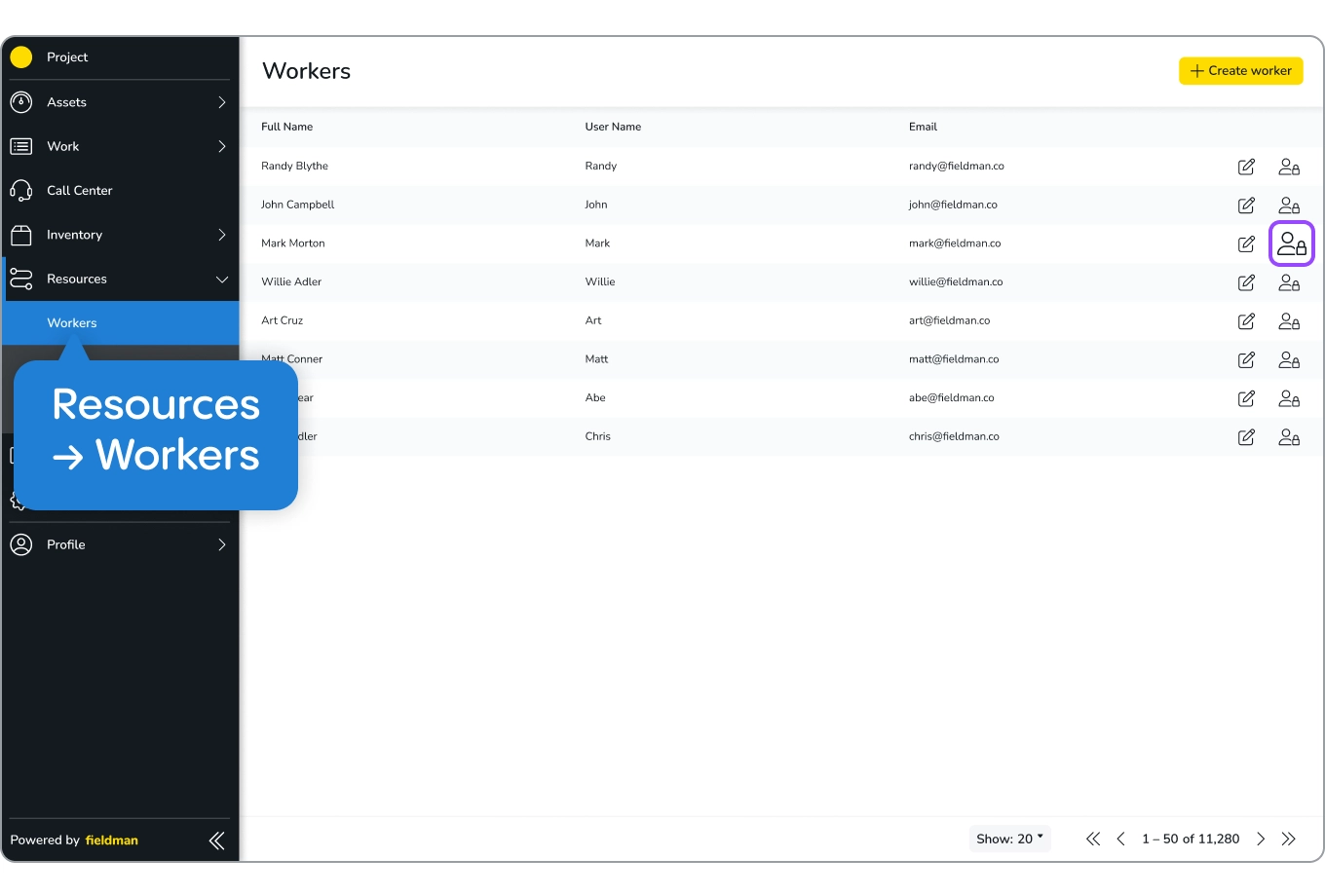Click email randy@fieldman.co
The height and width of the screenshot is (896, 1325).
(956, 167)
